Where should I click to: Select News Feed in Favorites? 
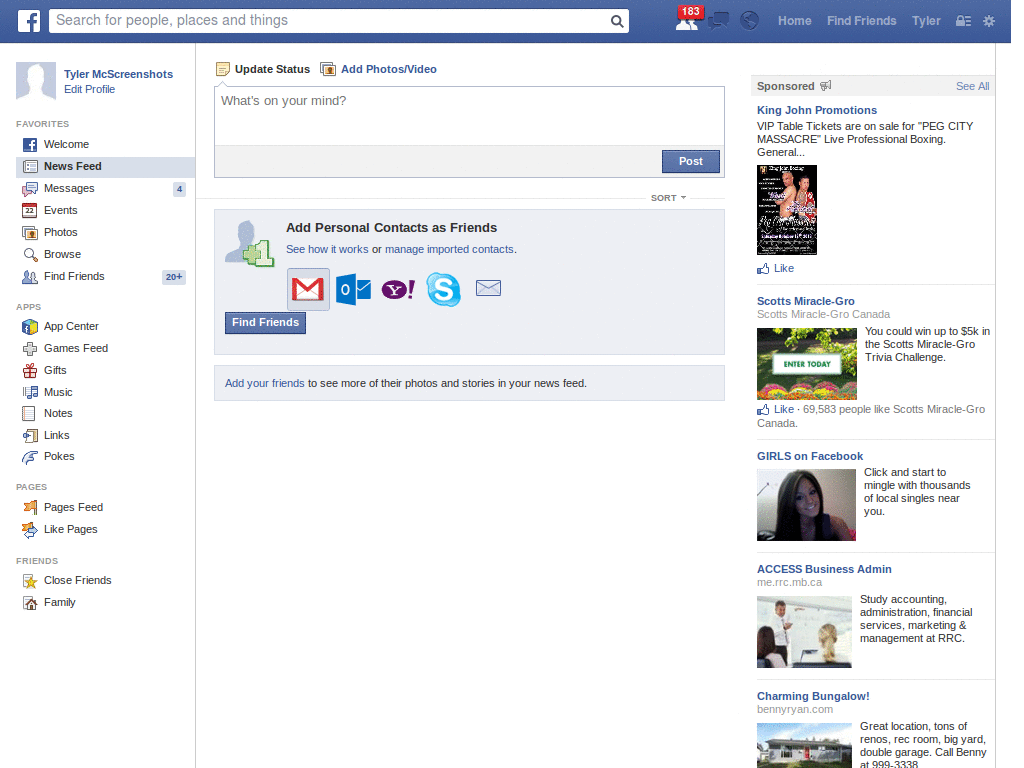[105, 167]
